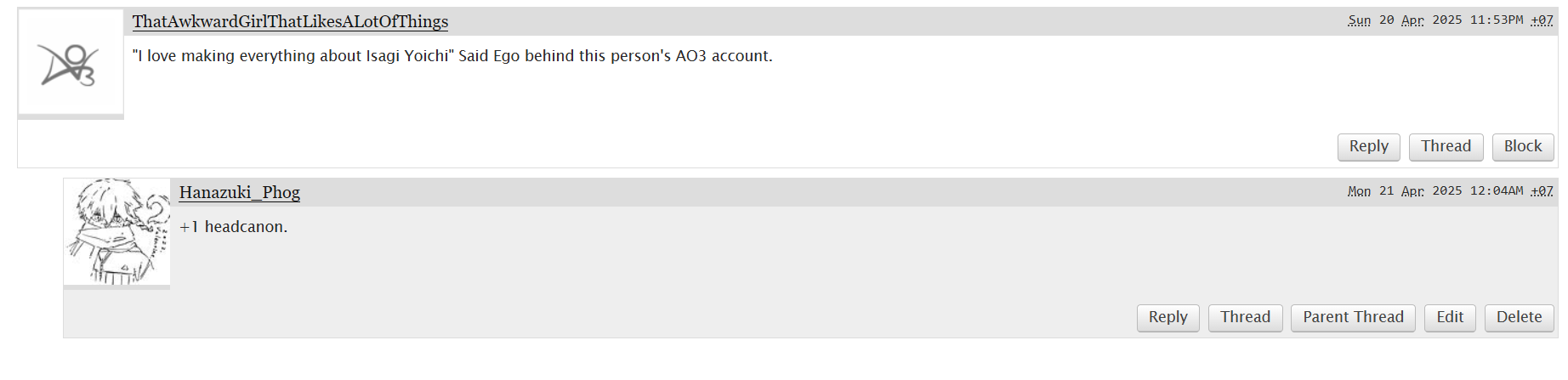Click the Apr abbreviation in first comment date
Screen dimensions: 1568x380
[x=1412, y=20]
